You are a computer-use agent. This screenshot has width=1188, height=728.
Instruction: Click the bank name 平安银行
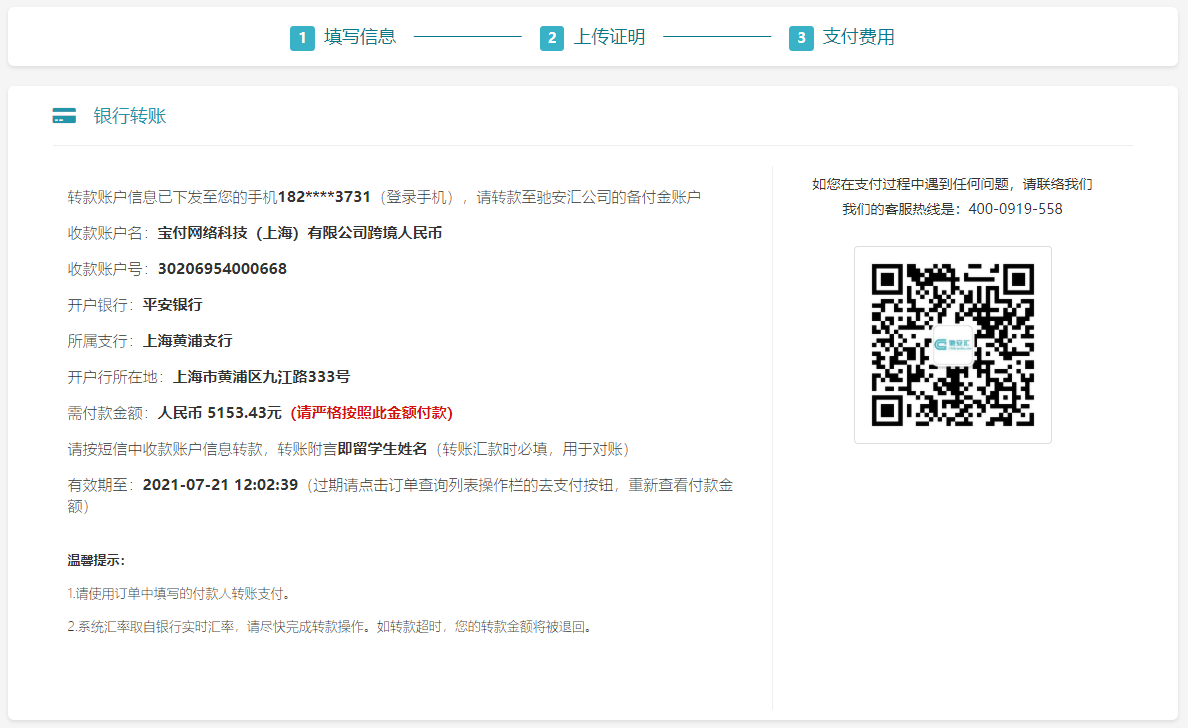tap(173, 305)
